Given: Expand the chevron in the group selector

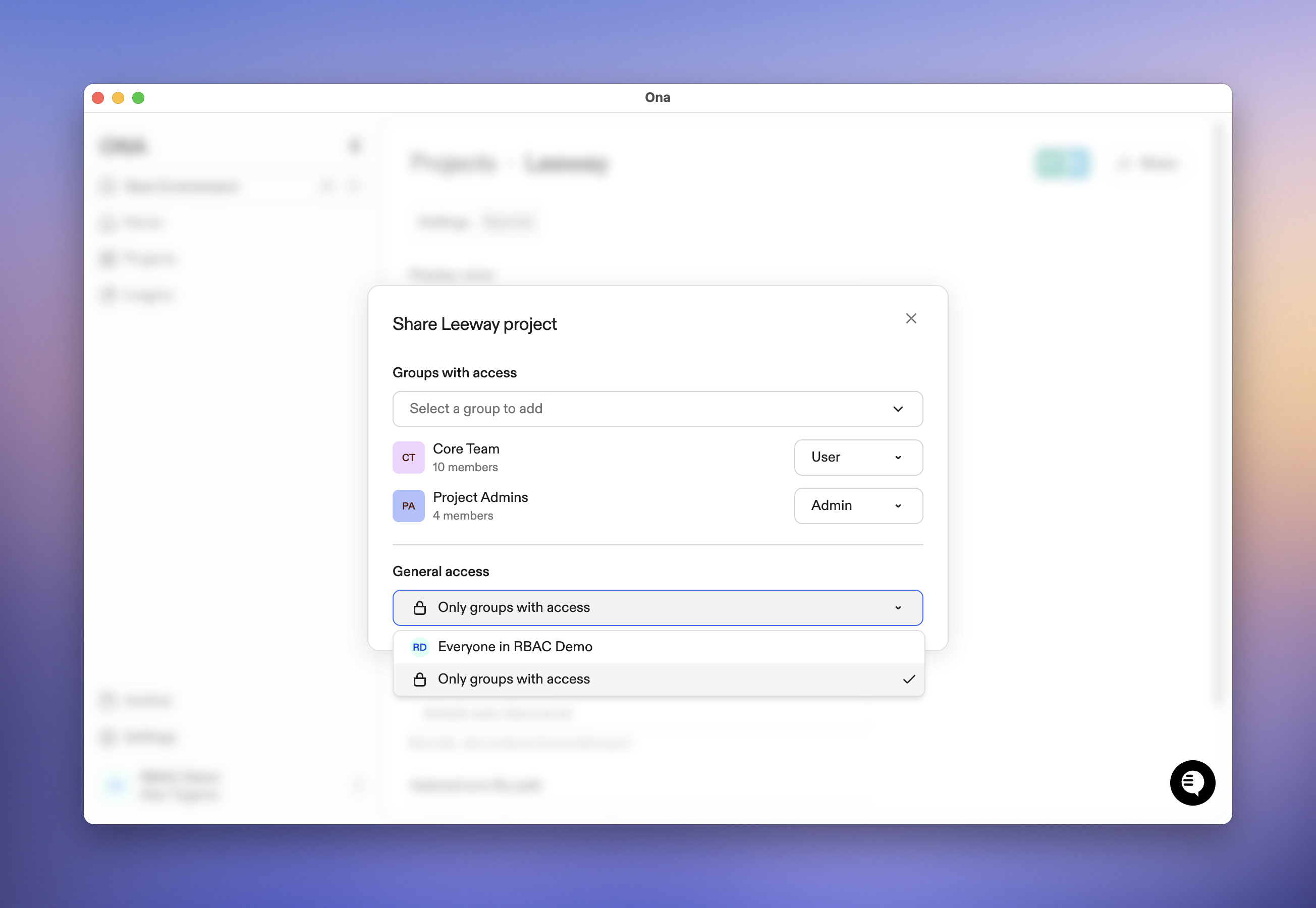Looking at the screenshot, I should coord(898,409).
